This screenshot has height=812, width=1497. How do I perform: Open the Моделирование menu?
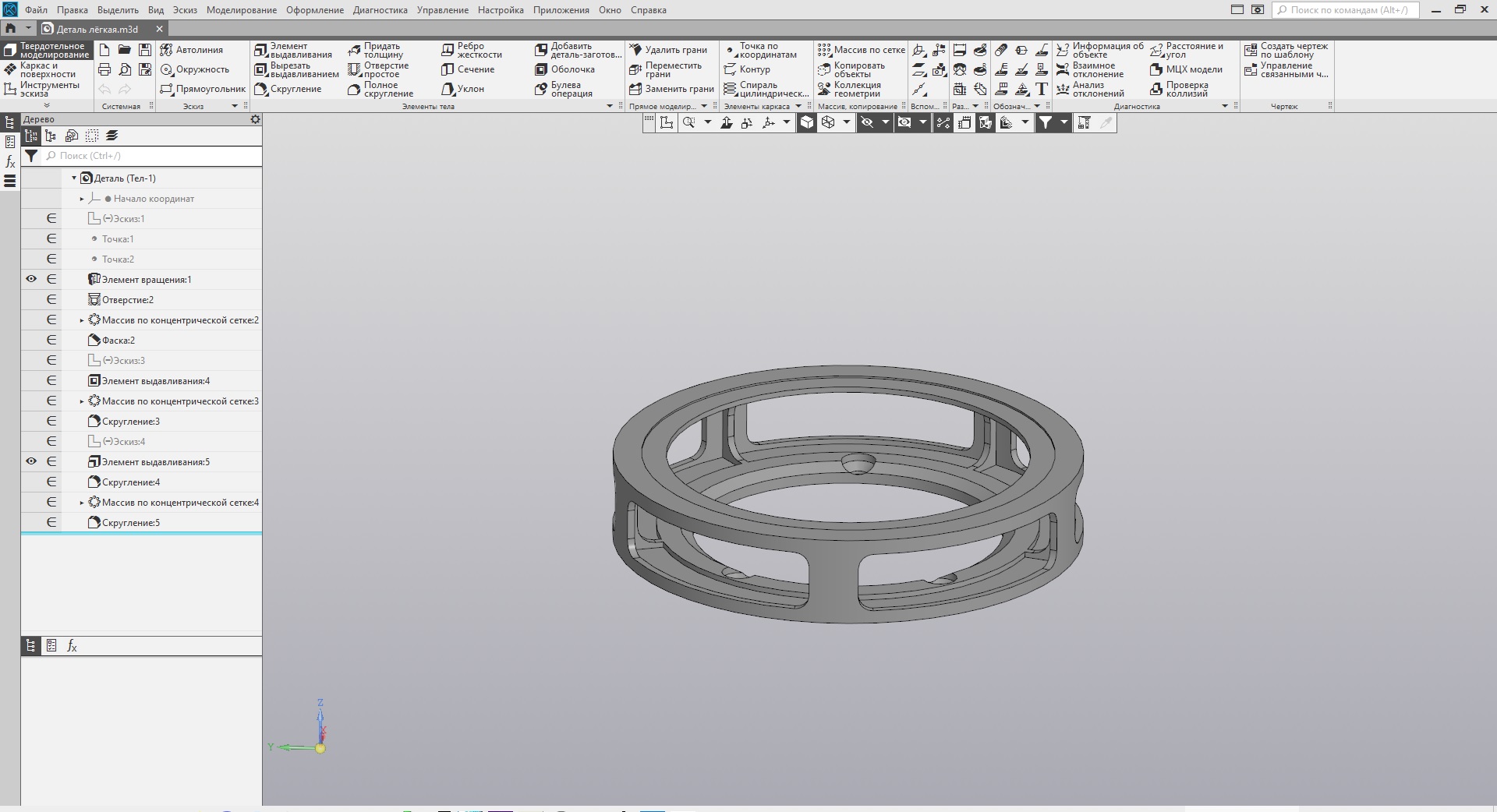click(x=242, y=10)
